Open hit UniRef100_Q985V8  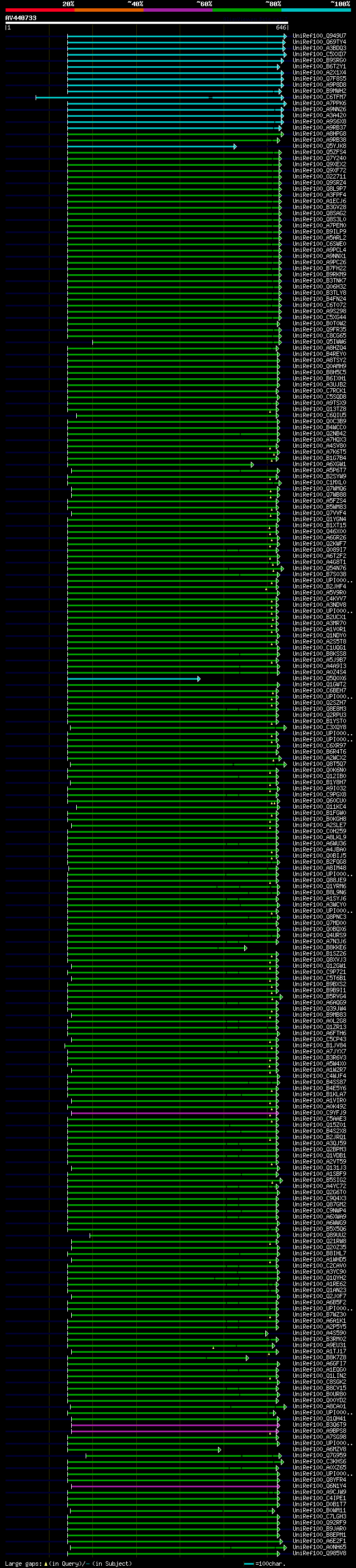point(319,1553)
